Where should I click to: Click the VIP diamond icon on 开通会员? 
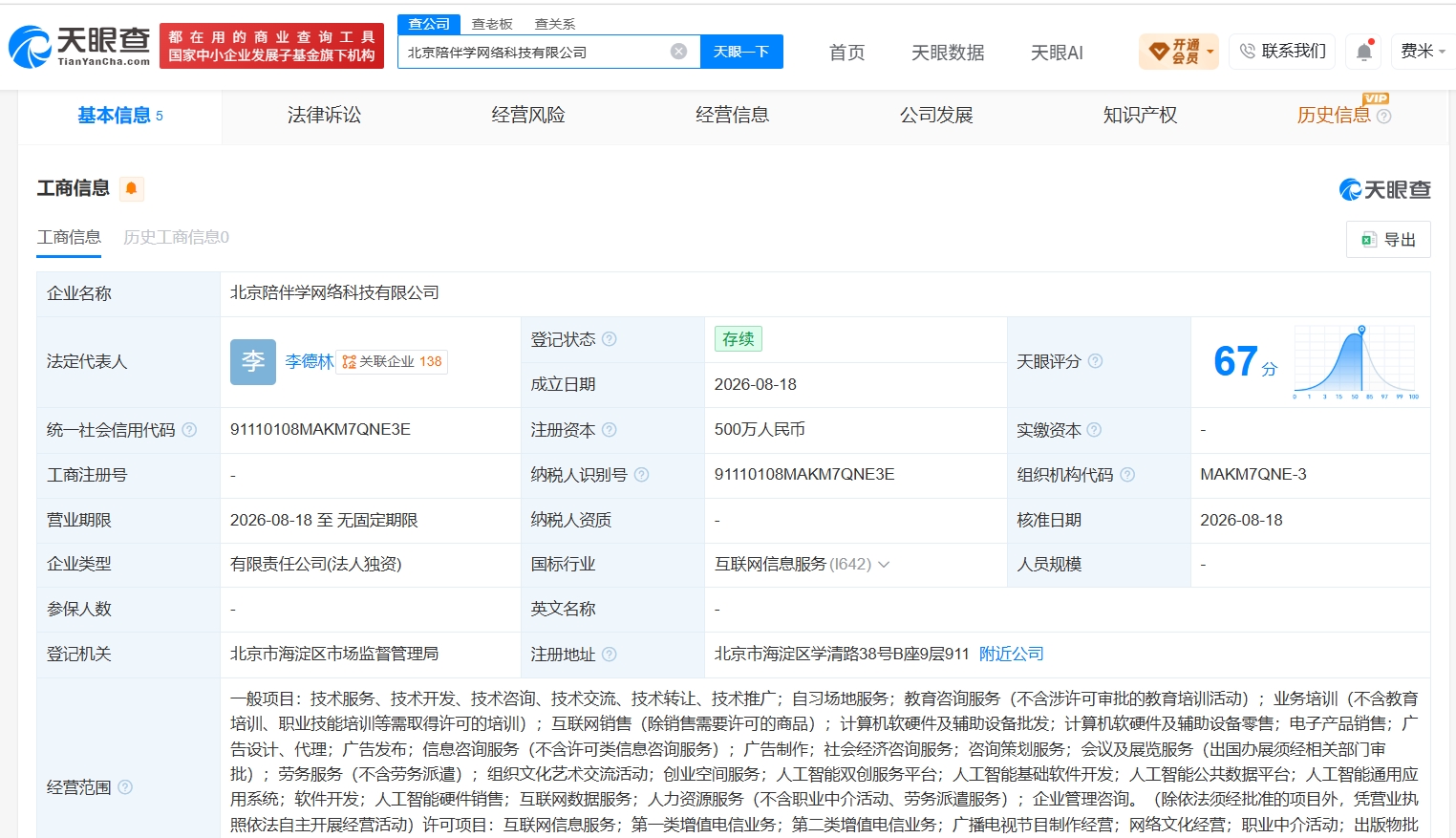[x=1159, y=52]
